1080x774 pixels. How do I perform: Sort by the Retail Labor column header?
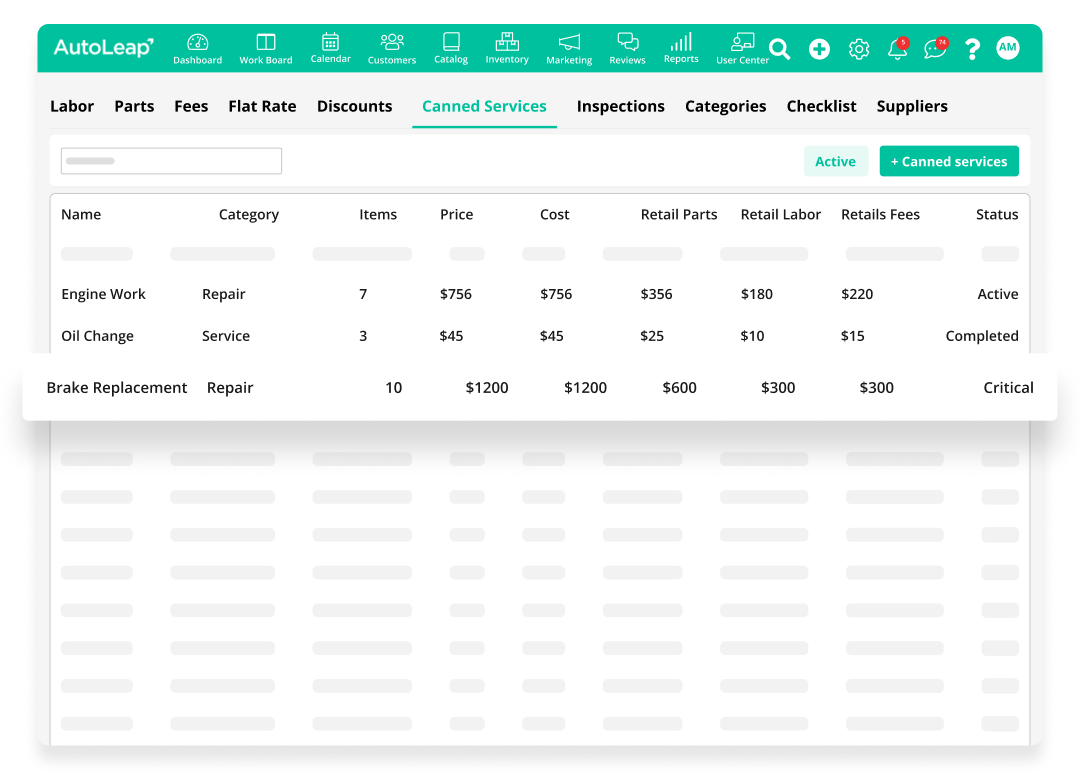pos(780,214)
